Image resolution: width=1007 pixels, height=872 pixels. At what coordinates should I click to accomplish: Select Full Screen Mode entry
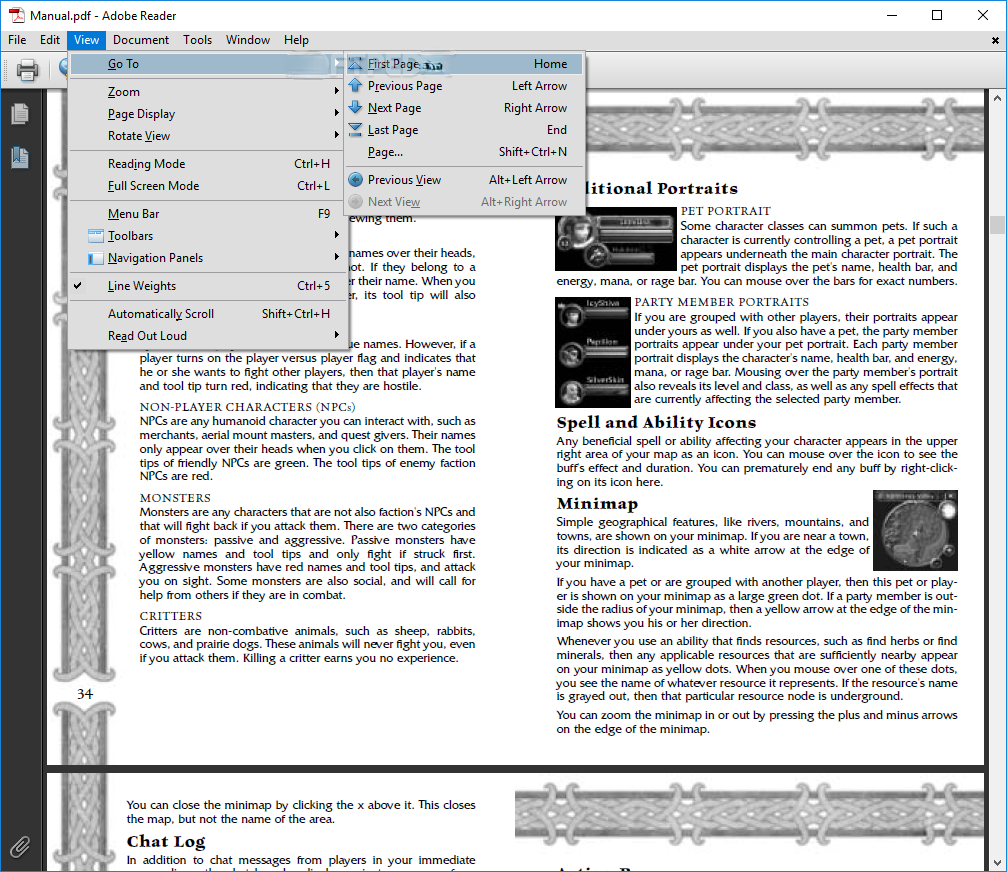tap(208, 186)
